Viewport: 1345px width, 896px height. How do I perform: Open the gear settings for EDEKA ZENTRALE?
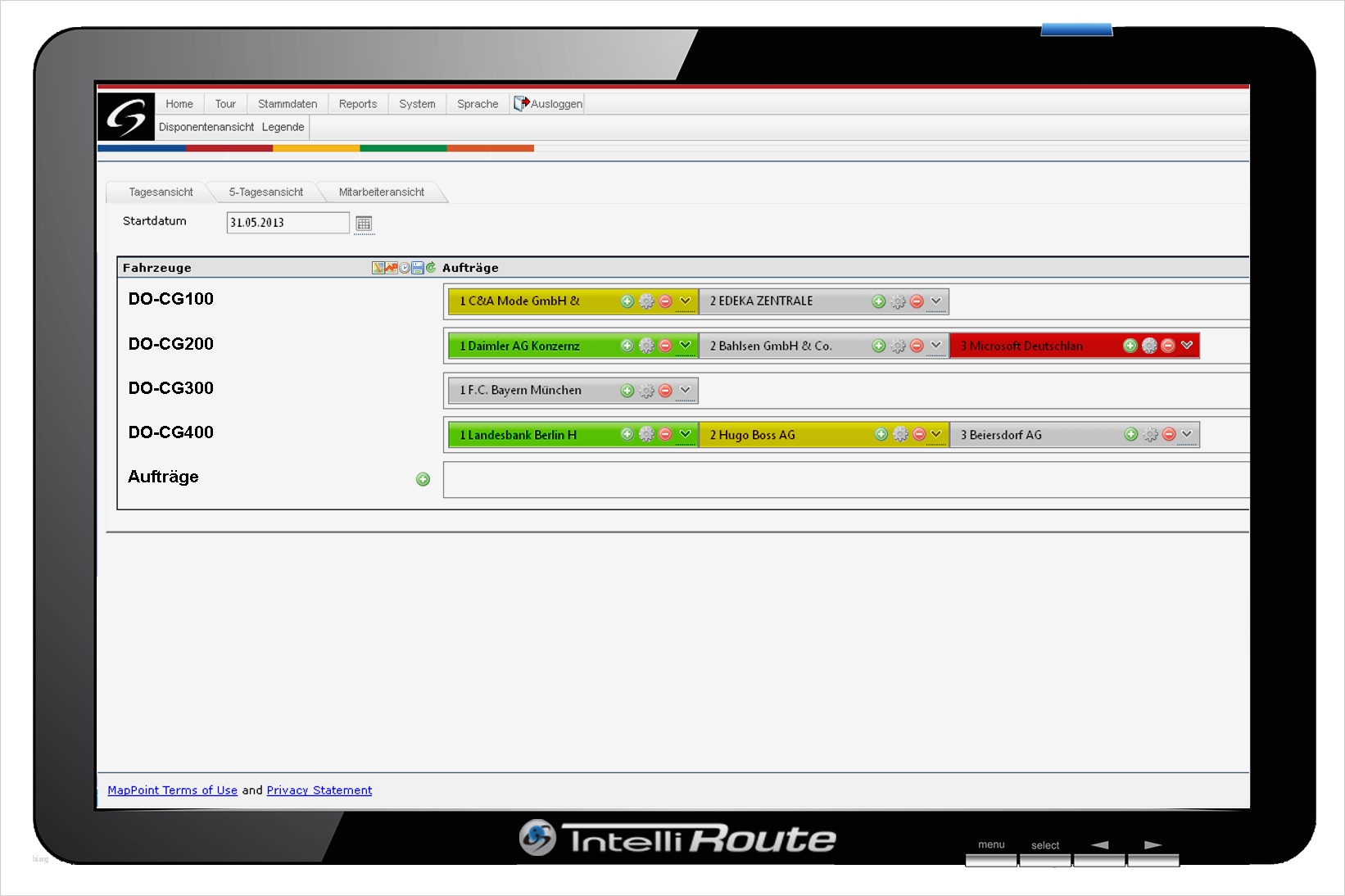pos(899,301)
